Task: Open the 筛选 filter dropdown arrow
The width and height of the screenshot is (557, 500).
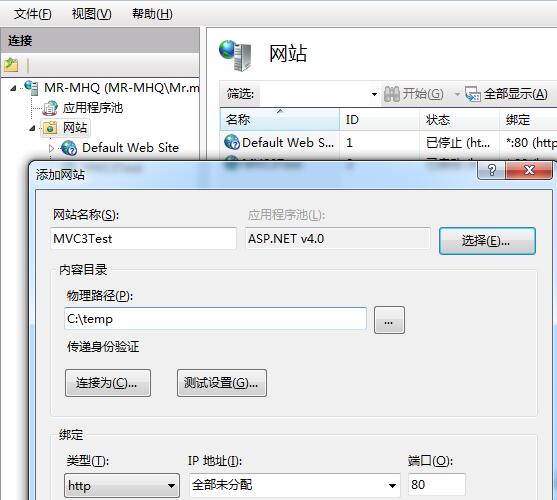Action: (374, 94)
